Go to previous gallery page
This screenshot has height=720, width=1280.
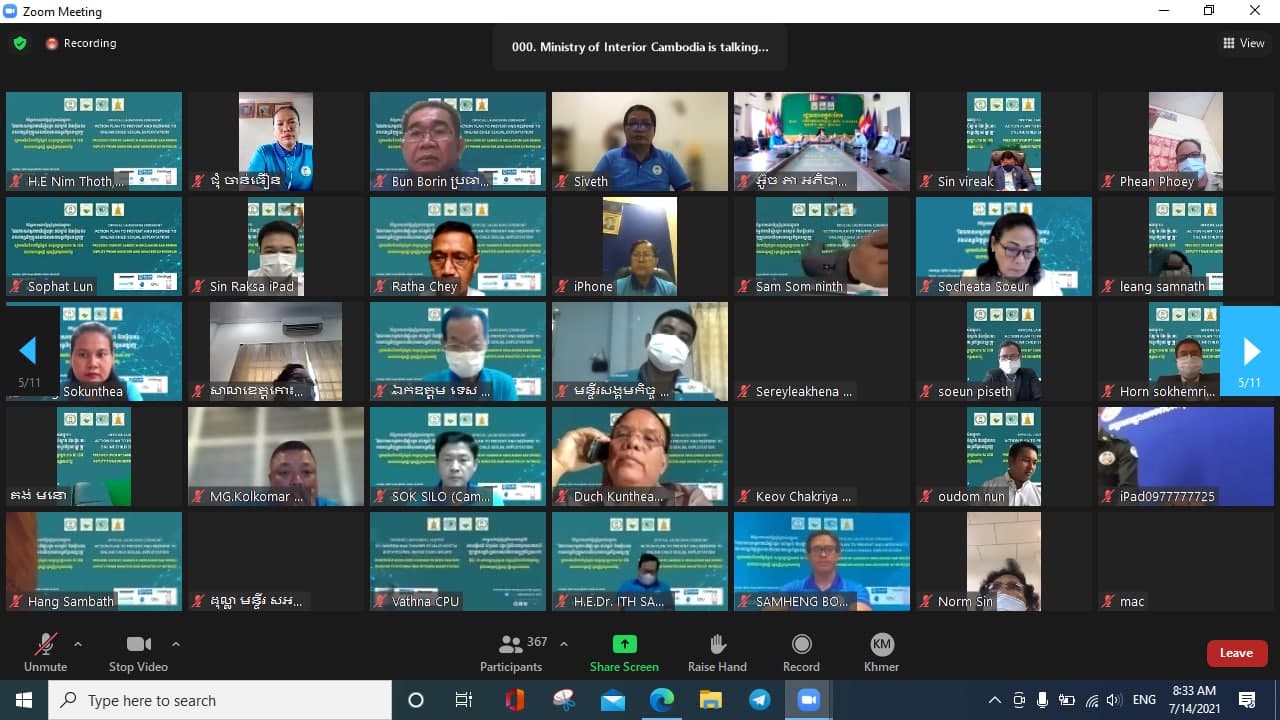tap(28, 351)
